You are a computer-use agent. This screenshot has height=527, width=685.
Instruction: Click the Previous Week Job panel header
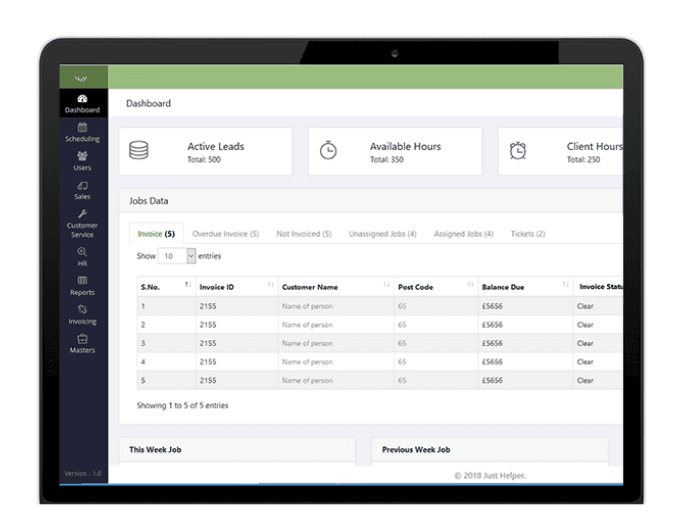(x=490, y=450)
